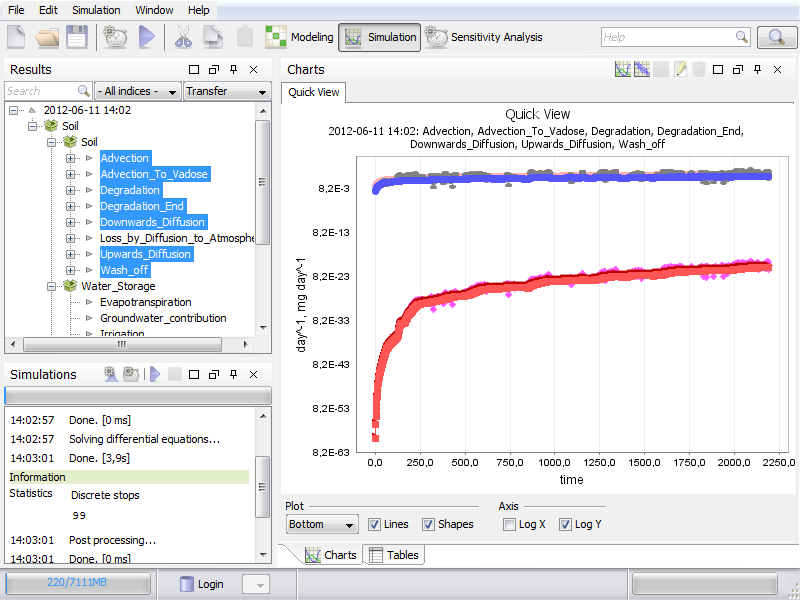Open a file with folder icon
This screenshot has height=600, width=800.
pyautogui.click(x=47, y=37)
